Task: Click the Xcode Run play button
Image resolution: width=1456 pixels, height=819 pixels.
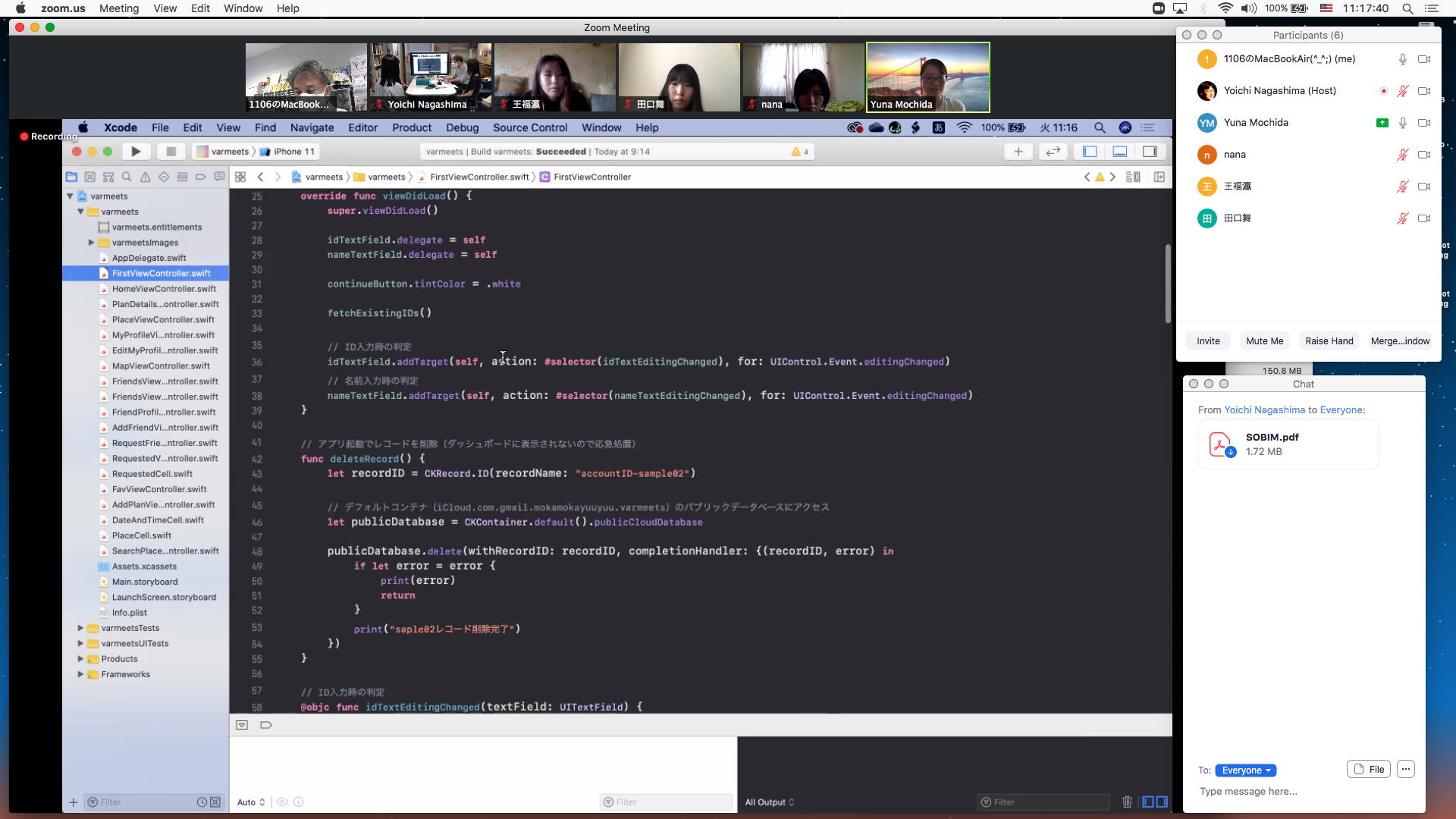Action: (136, 152)
